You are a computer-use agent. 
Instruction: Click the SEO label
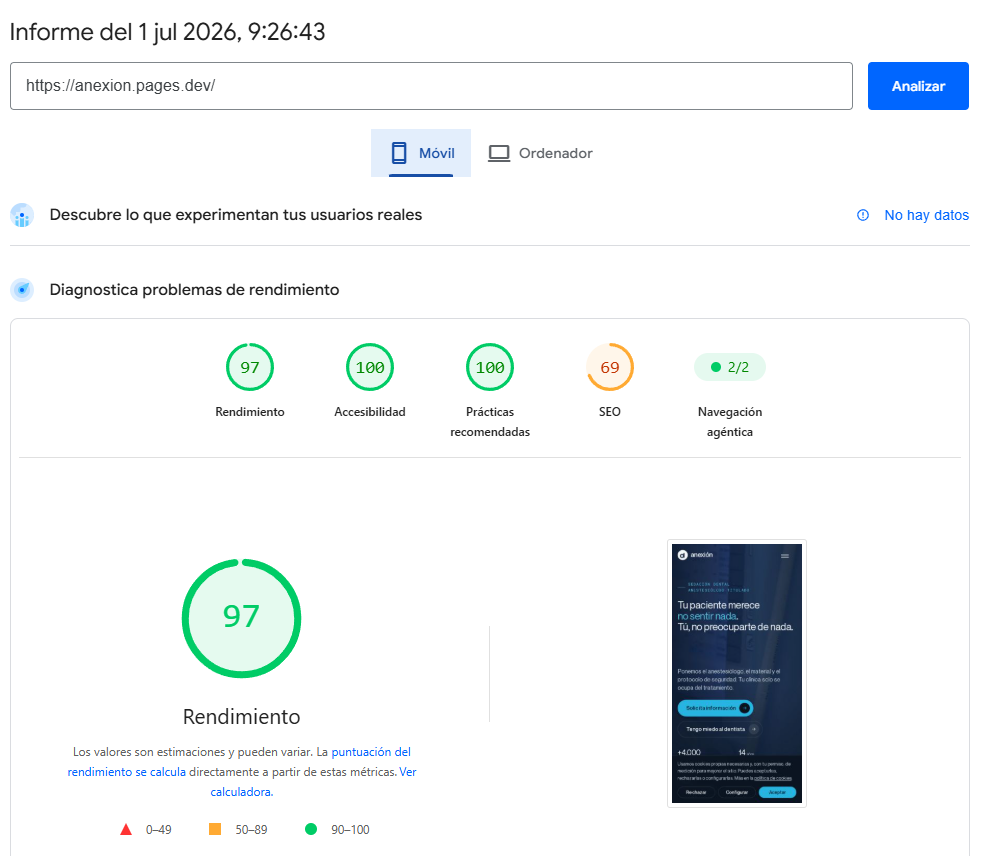[609, 412]
